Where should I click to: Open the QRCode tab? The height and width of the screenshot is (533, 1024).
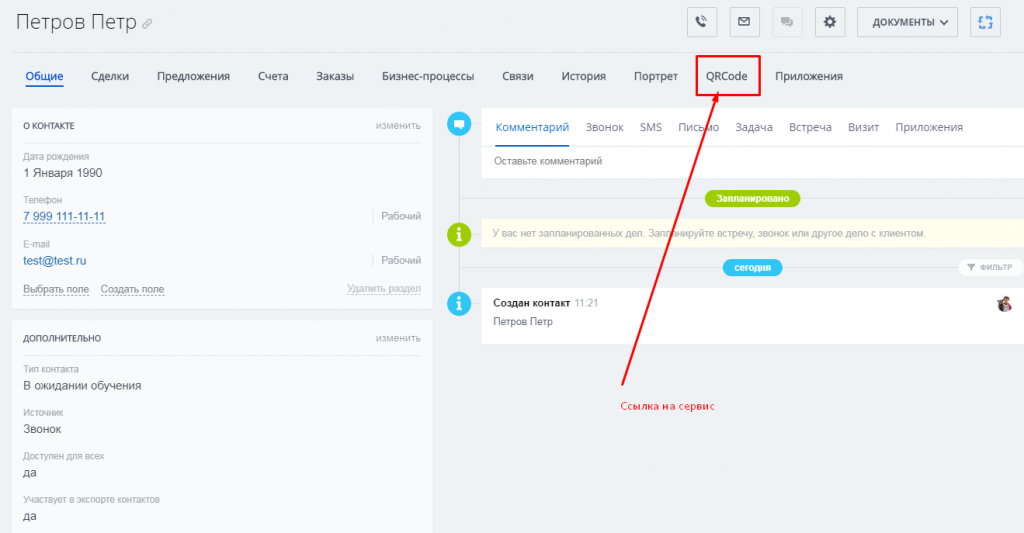tap(726, 76)
